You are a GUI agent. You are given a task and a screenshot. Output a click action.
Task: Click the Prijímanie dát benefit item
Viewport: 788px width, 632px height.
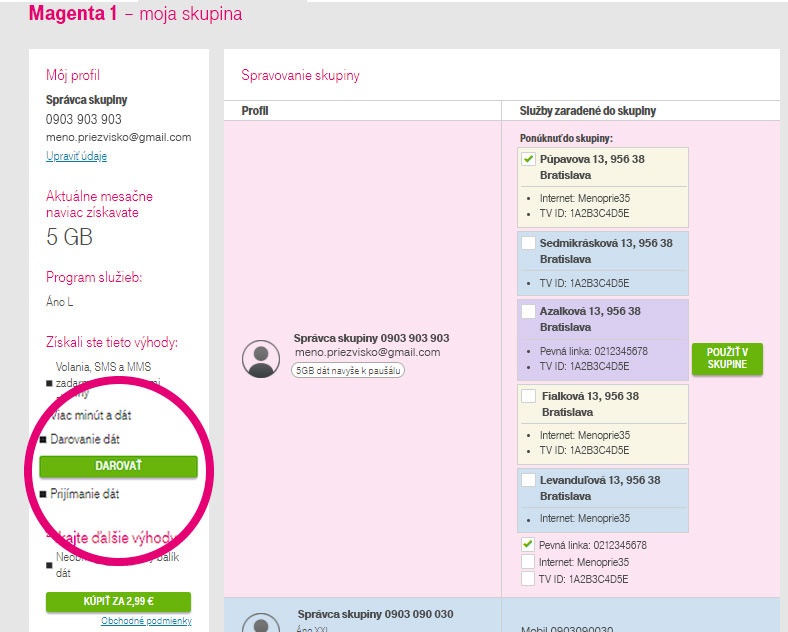[x=84, y=494]
